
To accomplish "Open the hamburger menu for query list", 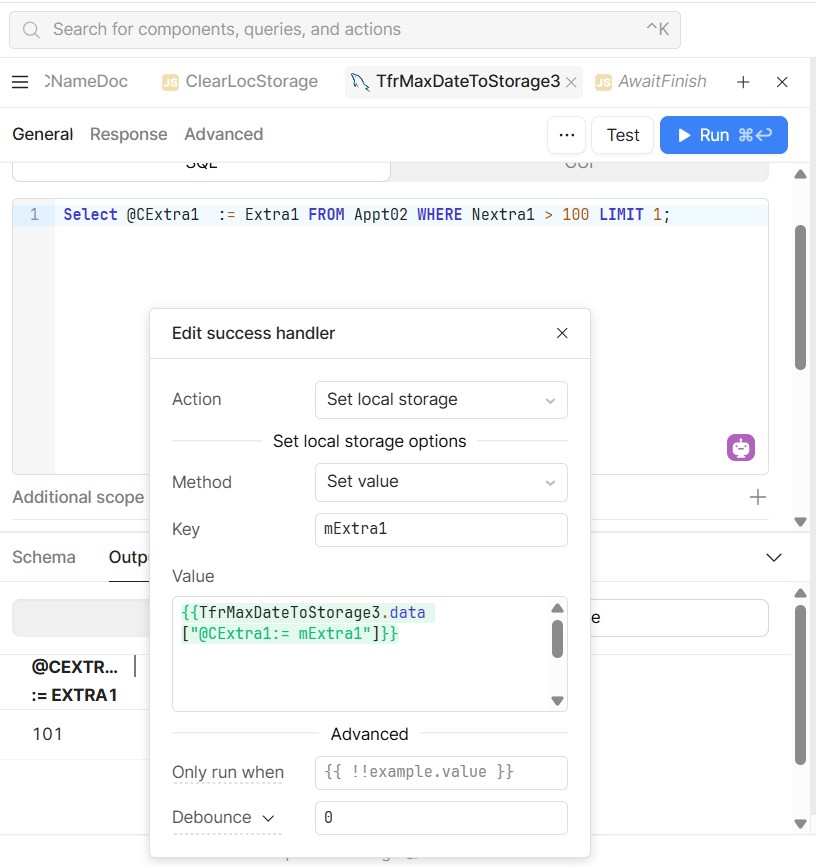I will pyautogui.click(x=20, y=82).
